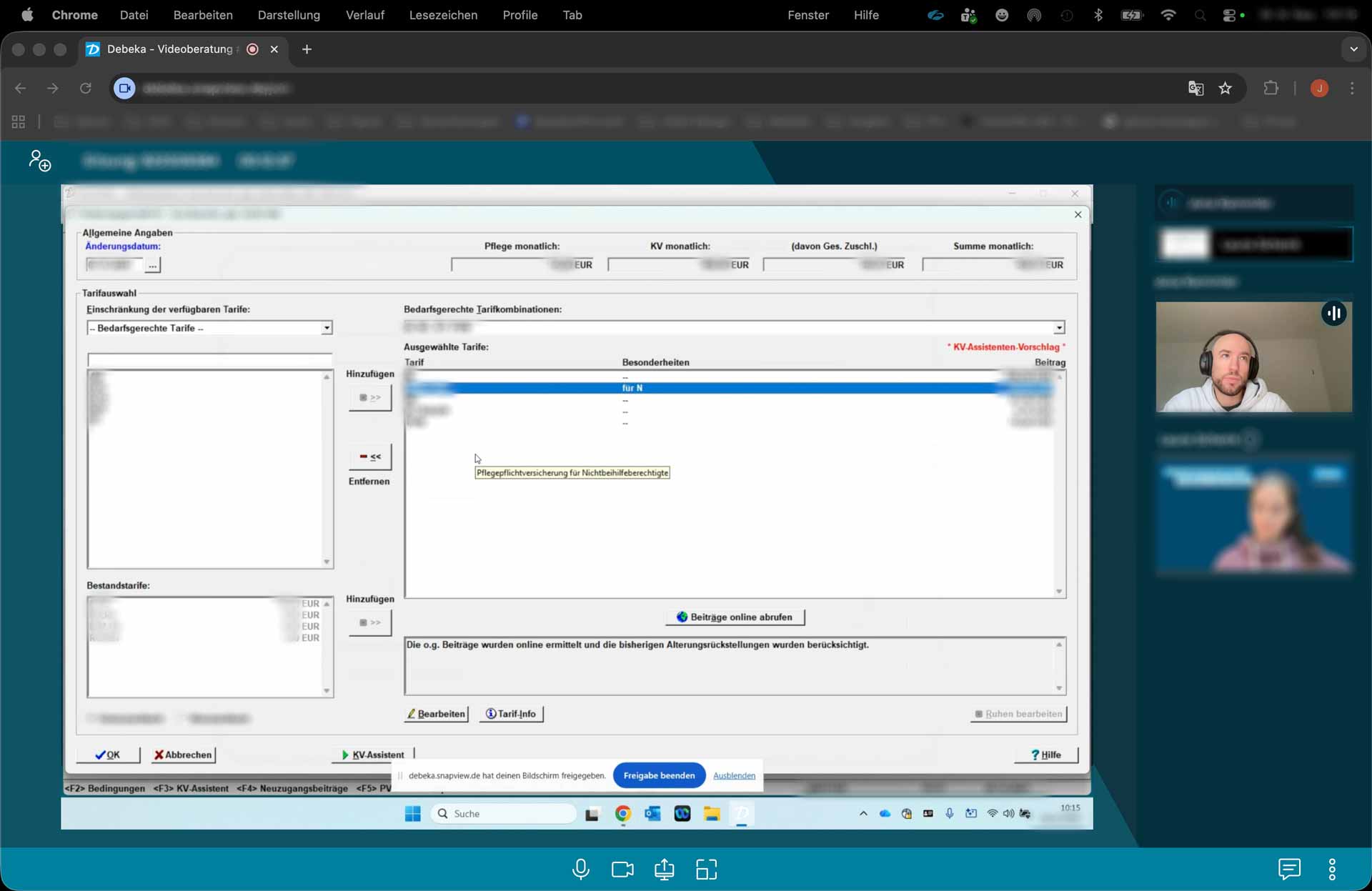Toggle camera in bottom call toolbar
The image size is (1372, 891).
(x=622, y=869)
